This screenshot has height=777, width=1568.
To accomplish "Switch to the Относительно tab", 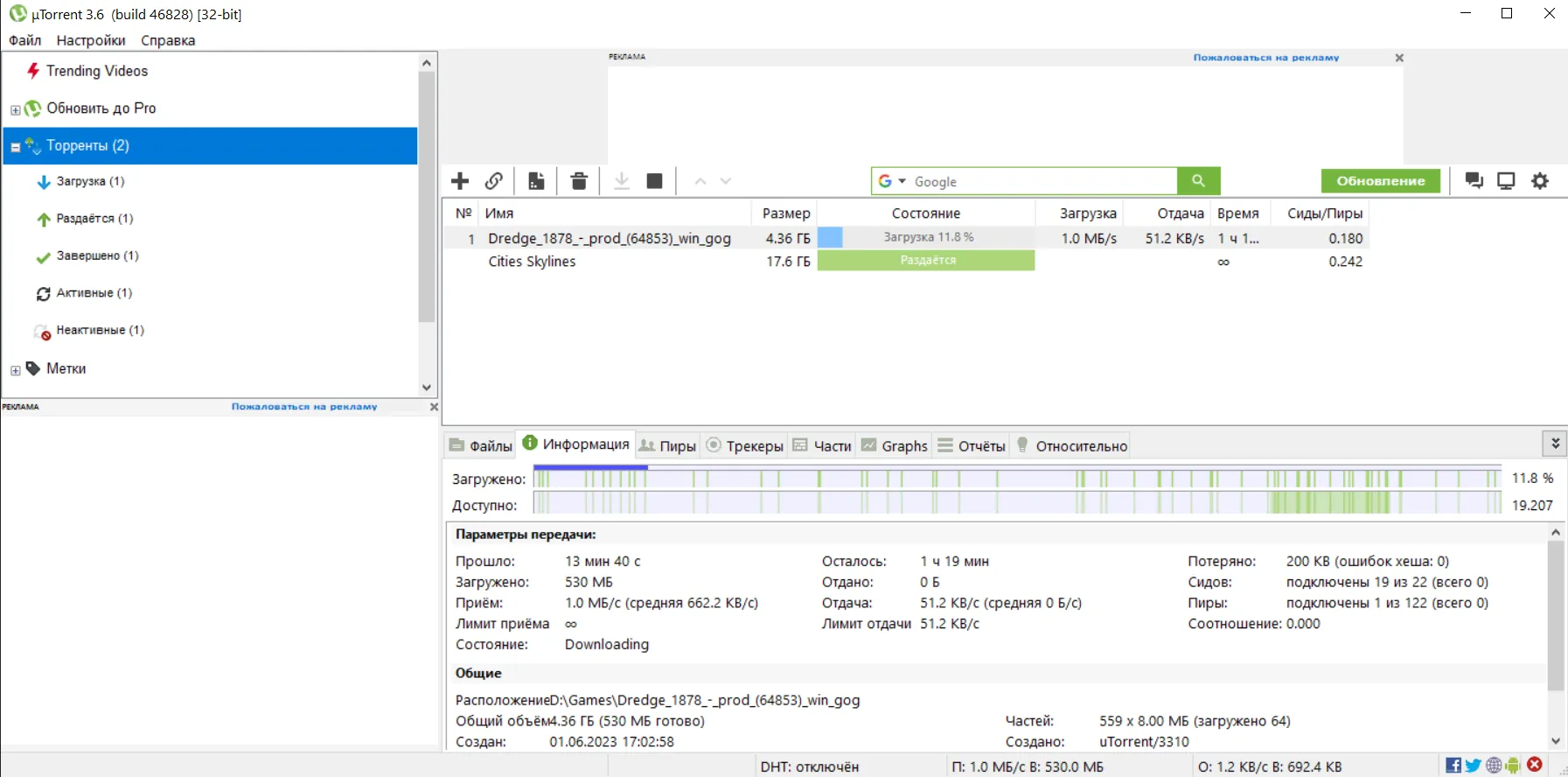I will tap(1071, 445).
